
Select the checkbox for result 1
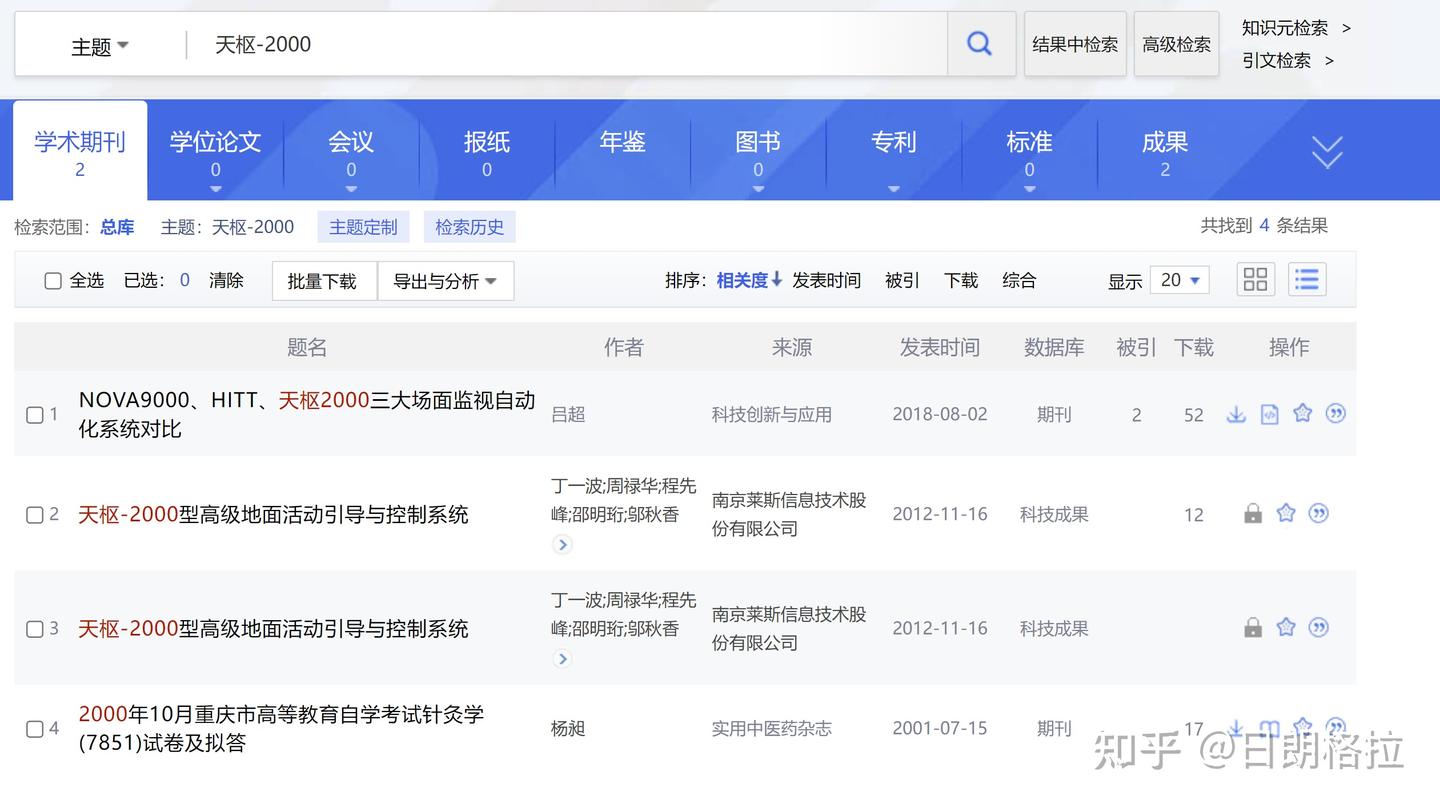pos(33,413)
